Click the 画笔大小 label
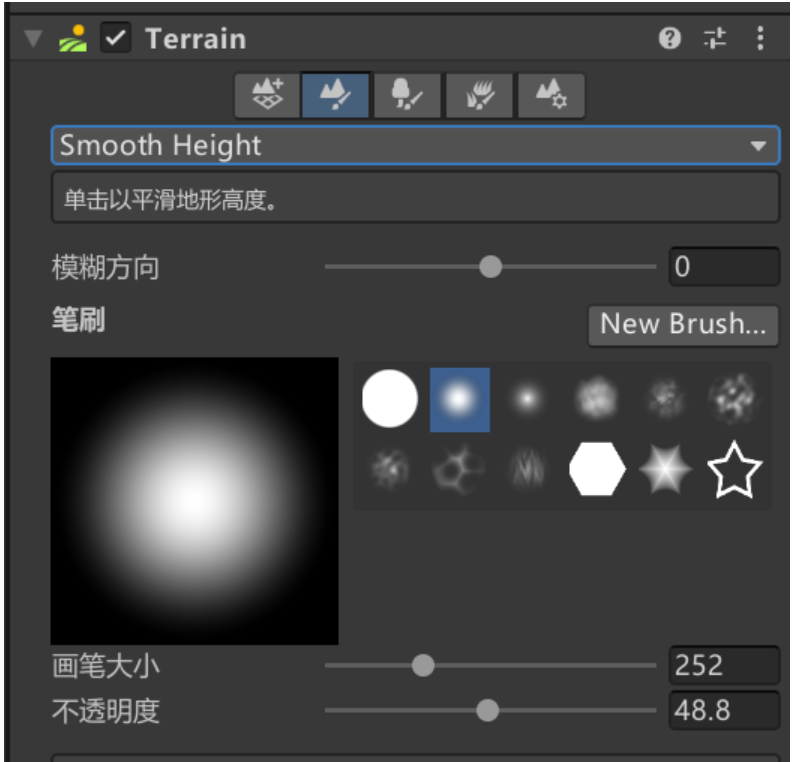Screen dimensions: 796x762 pyautogui.click(x=106, y=666)
